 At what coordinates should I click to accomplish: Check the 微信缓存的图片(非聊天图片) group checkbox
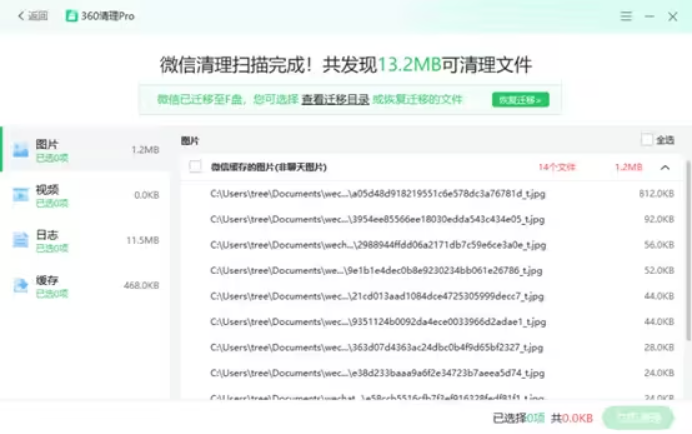coord(195,167)
